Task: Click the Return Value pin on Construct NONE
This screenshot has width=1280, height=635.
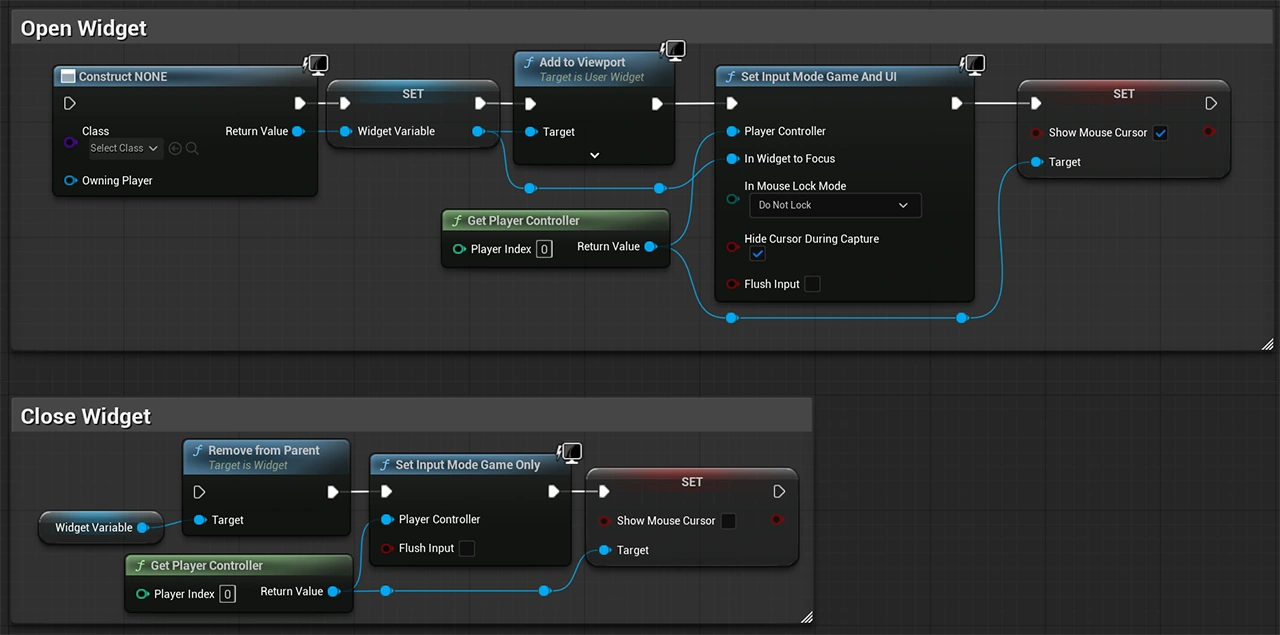Action: 298,131
